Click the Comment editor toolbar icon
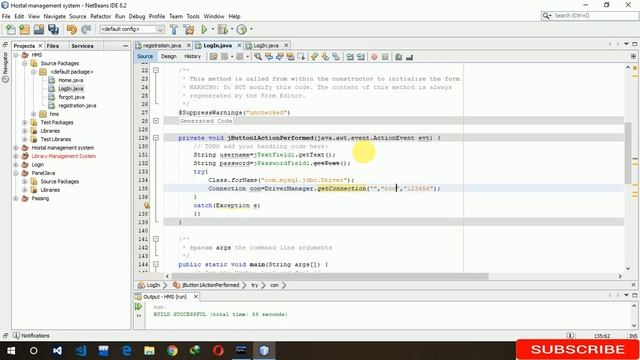Viewport: 640px width, 360px height. 399,57
